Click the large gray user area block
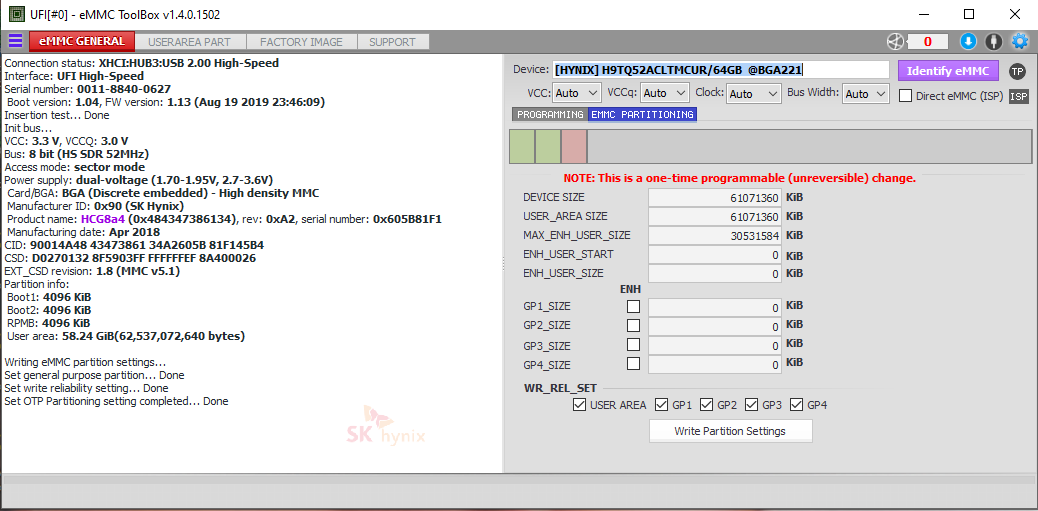This screenshot has height=511, width=1038. pyautogui.click(x=809, y=146)
